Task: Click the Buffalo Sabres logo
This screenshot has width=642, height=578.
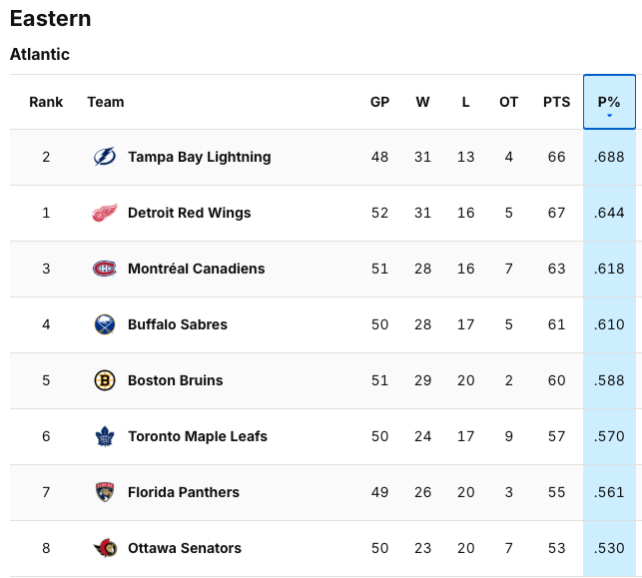Action: point(105,325)
